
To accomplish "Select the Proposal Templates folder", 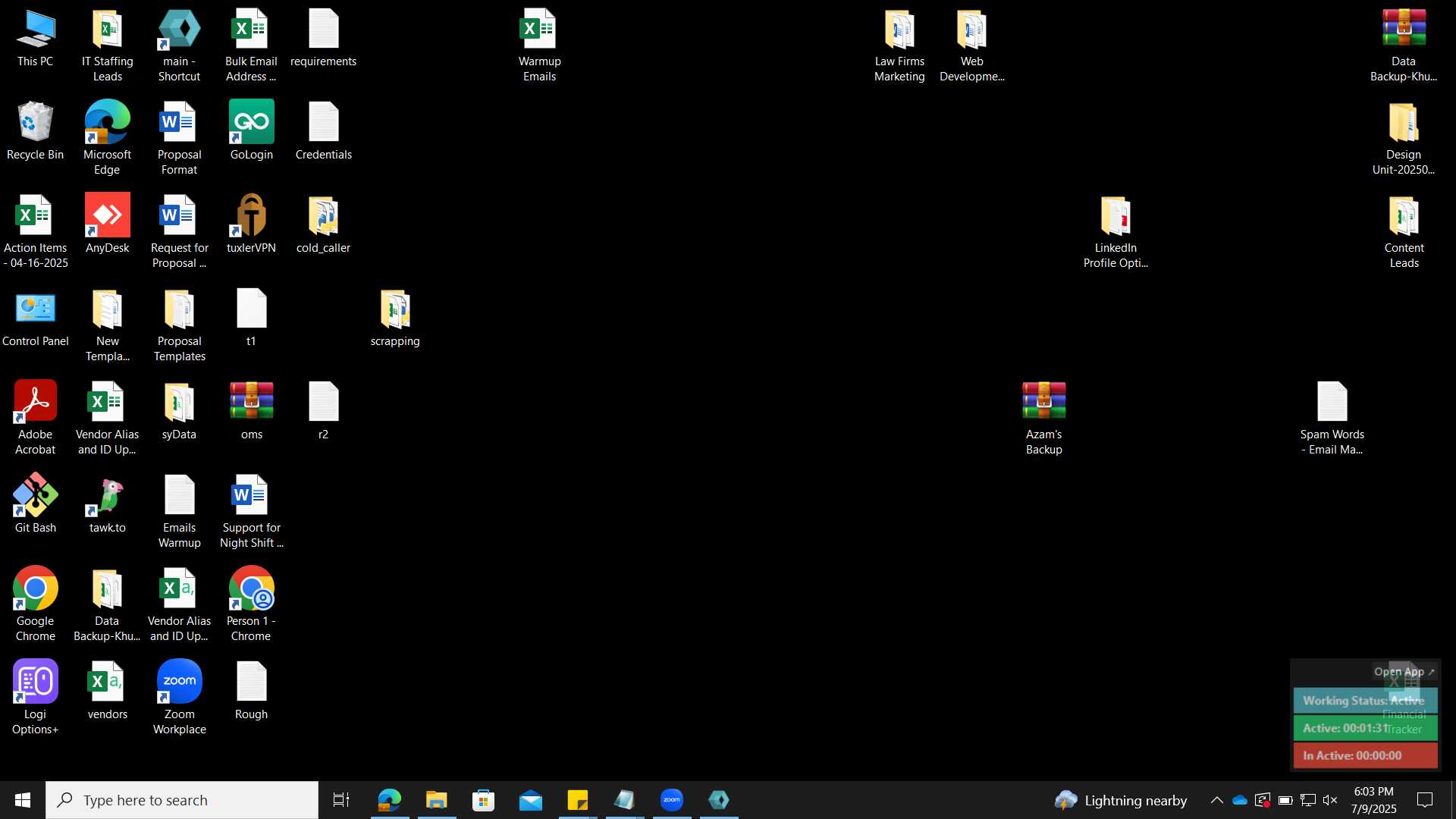I will coord(180,326).
